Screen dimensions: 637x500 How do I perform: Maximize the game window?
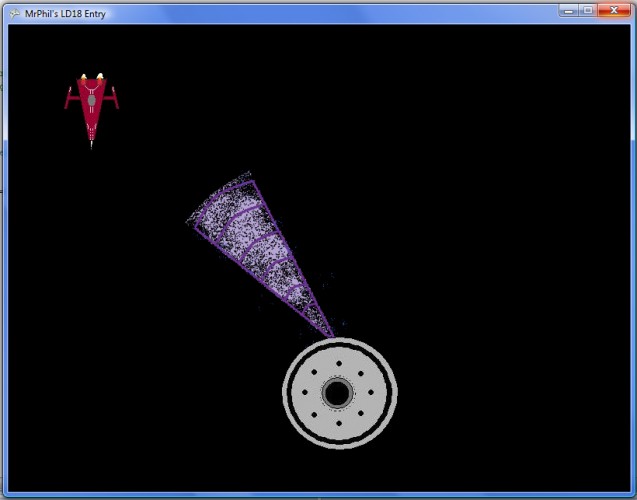[x=588, y=11]
